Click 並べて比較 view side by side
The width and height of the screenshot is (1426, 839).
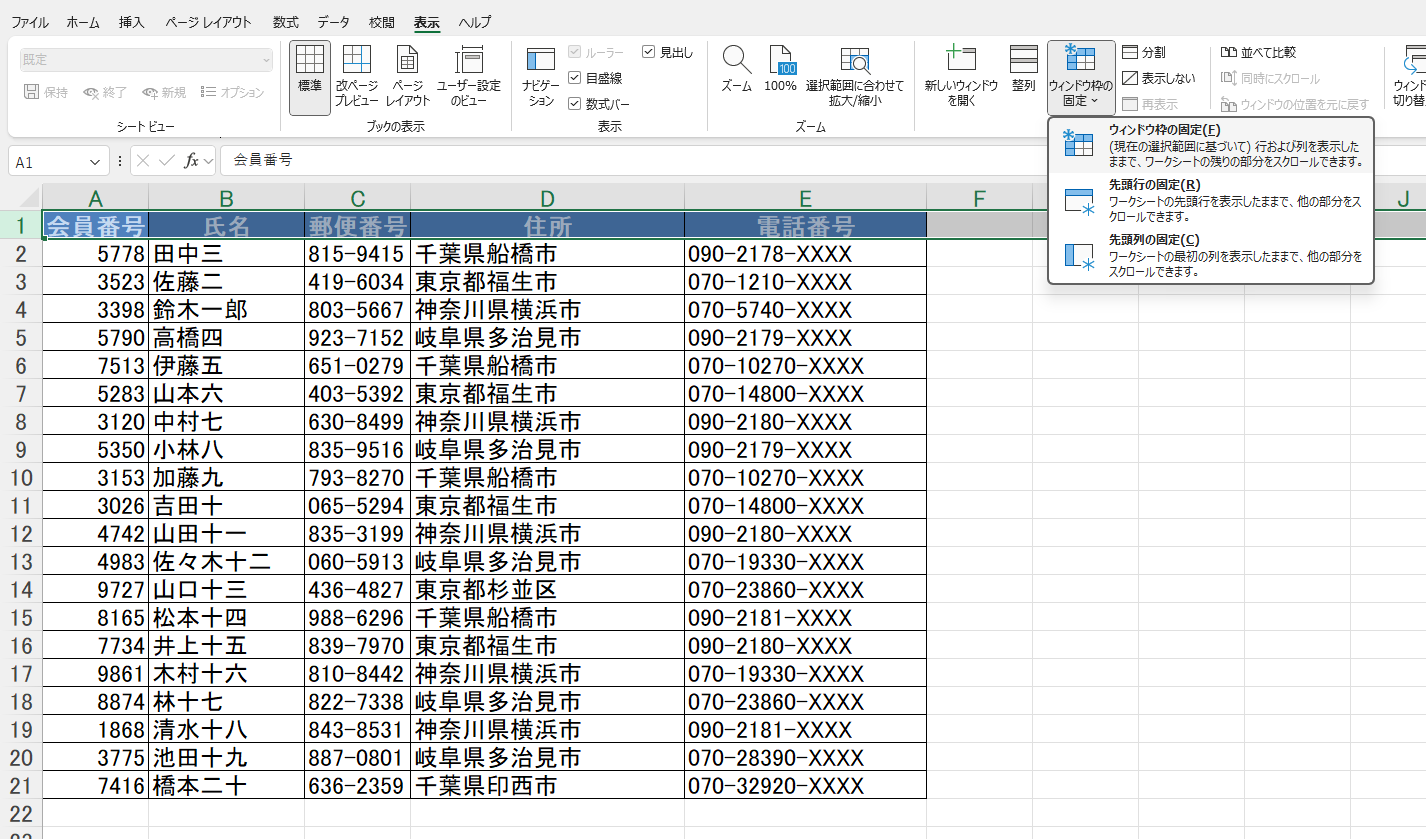[x=1258, y=52]
